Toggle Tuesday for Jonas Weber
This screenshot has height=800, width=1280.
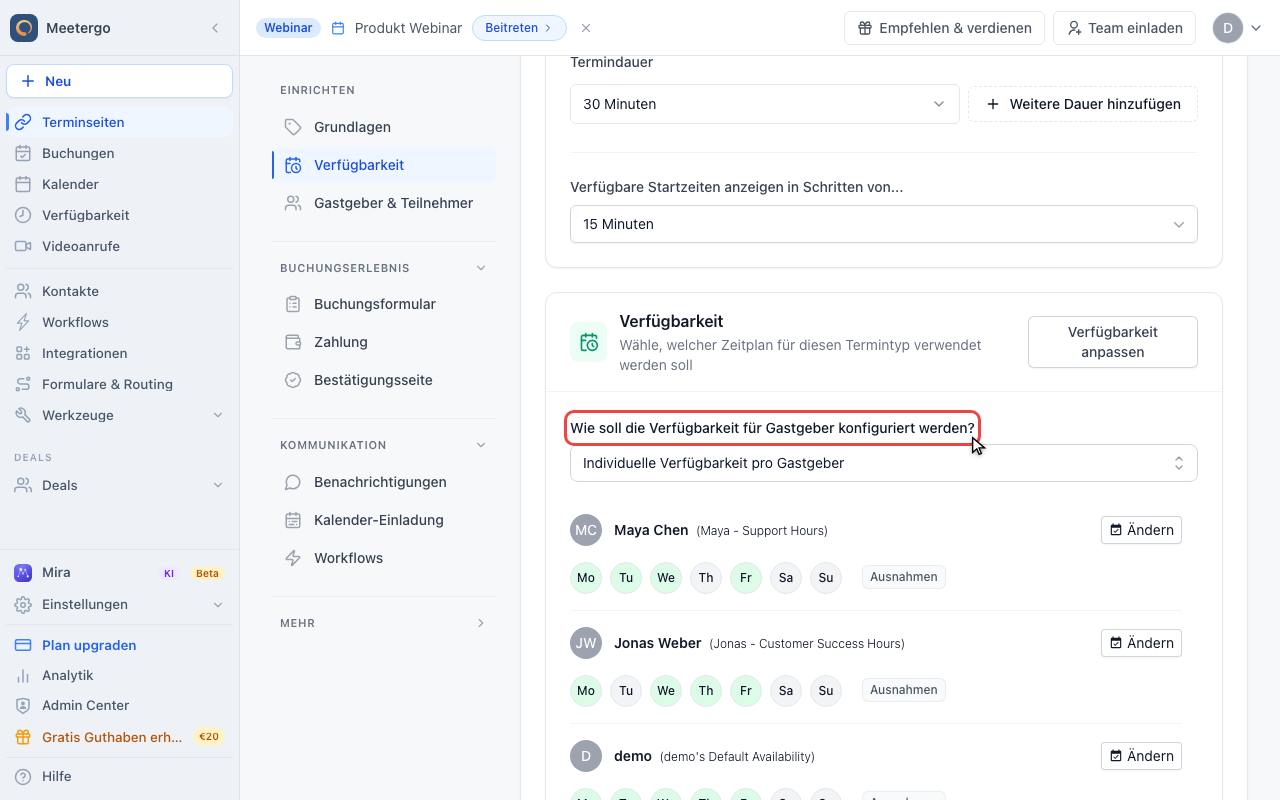point(626,690)
